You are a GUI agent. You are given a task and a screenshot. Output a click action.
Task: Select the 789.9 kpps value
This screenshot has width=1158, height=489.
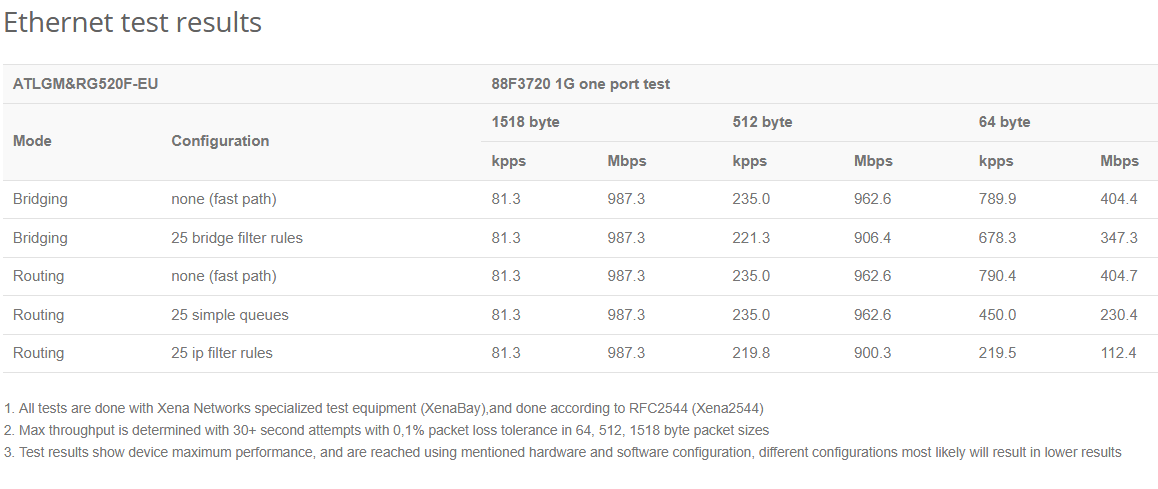[x=997, y=199]
